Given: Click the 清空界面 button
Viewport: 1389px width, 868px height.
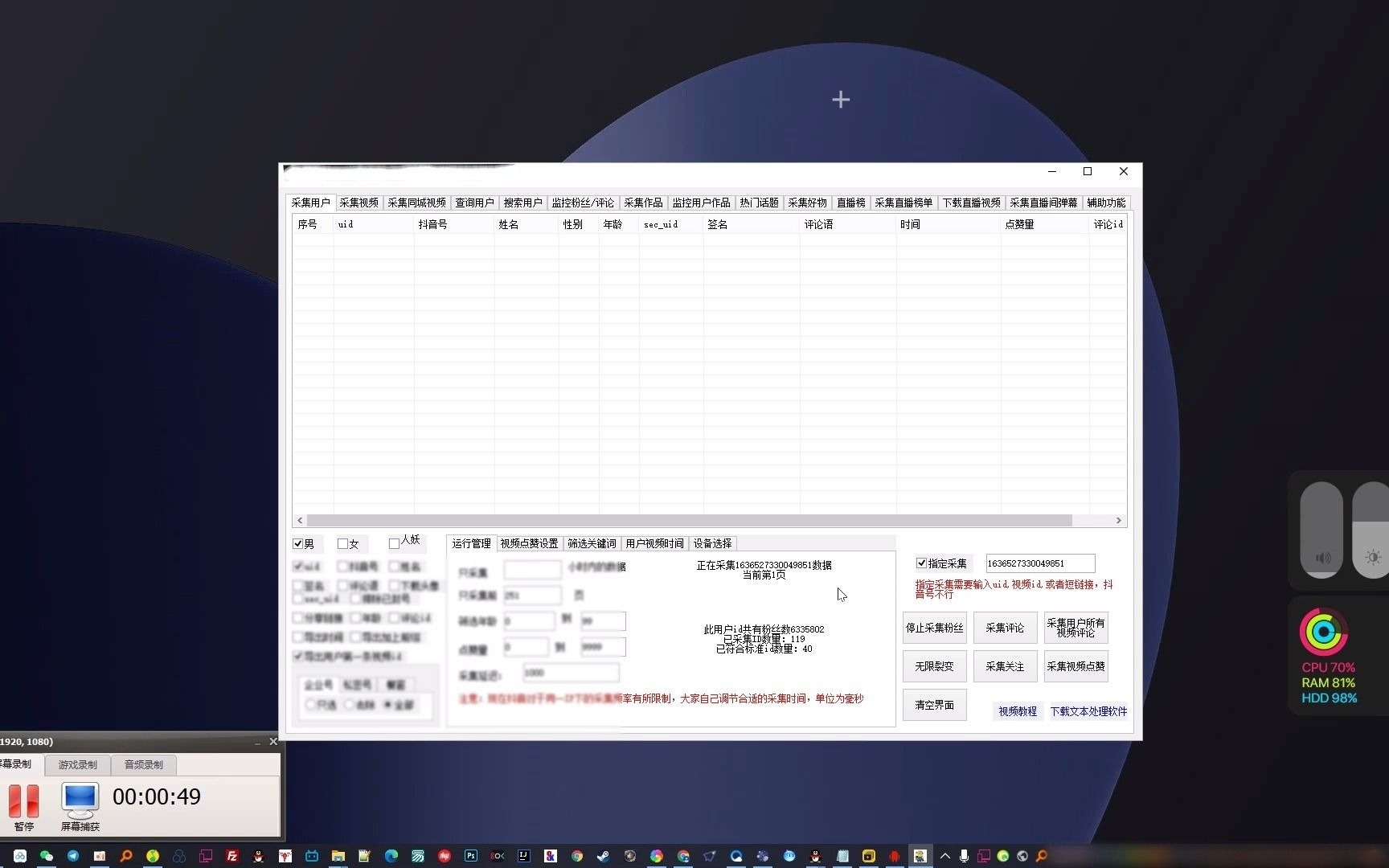Looking at the screenshot, I should coord(934,705).
